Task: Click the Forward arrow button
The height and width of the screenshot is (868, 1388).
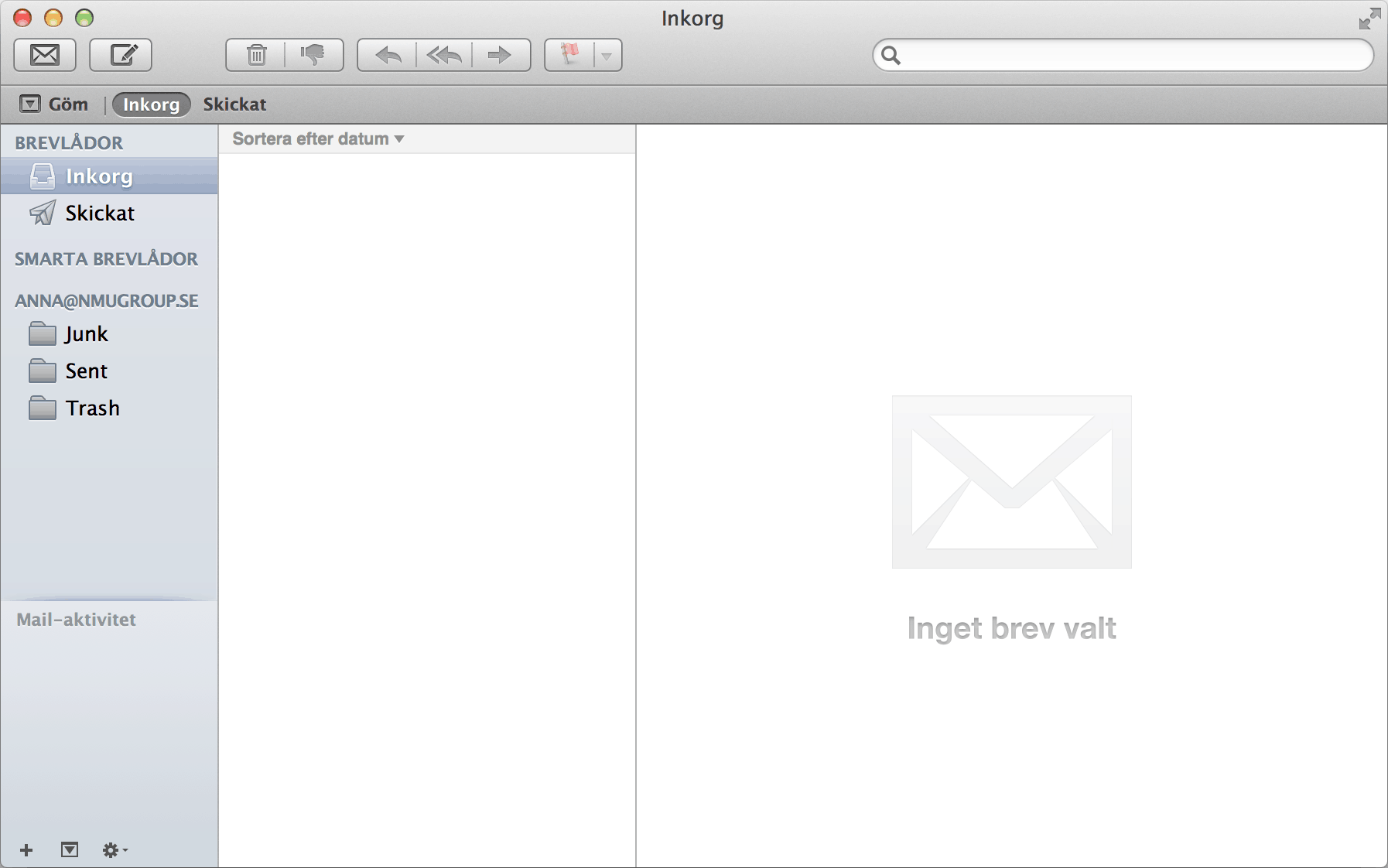Action: [501, 55]
